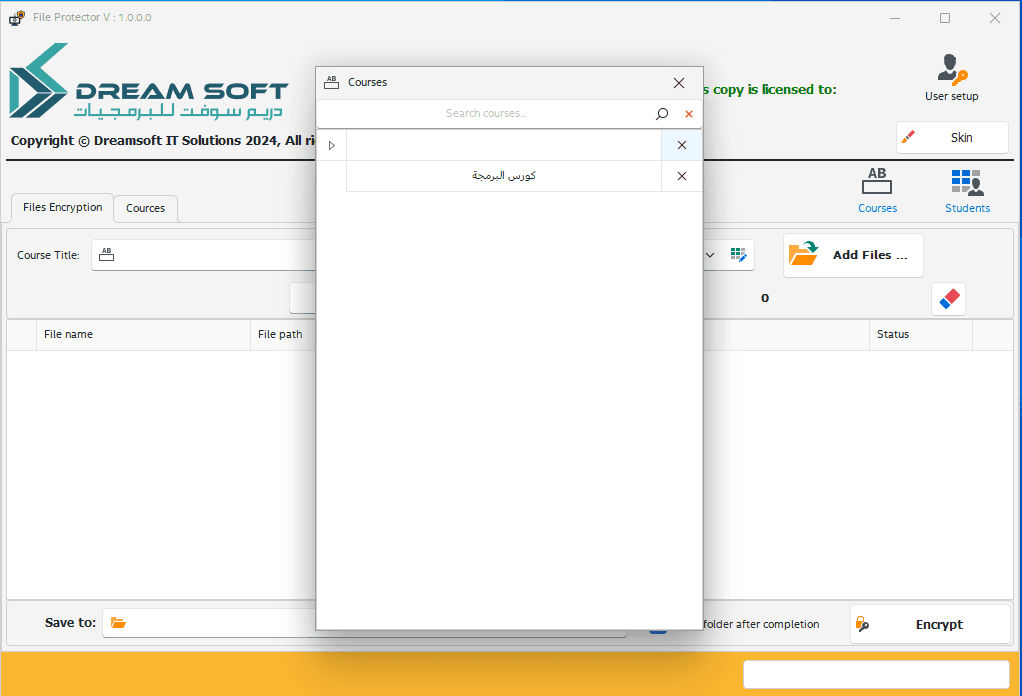Click the File Protector title bar icon
The height and width of the screenshot is (696, 1022).
(x=17, y=18)
